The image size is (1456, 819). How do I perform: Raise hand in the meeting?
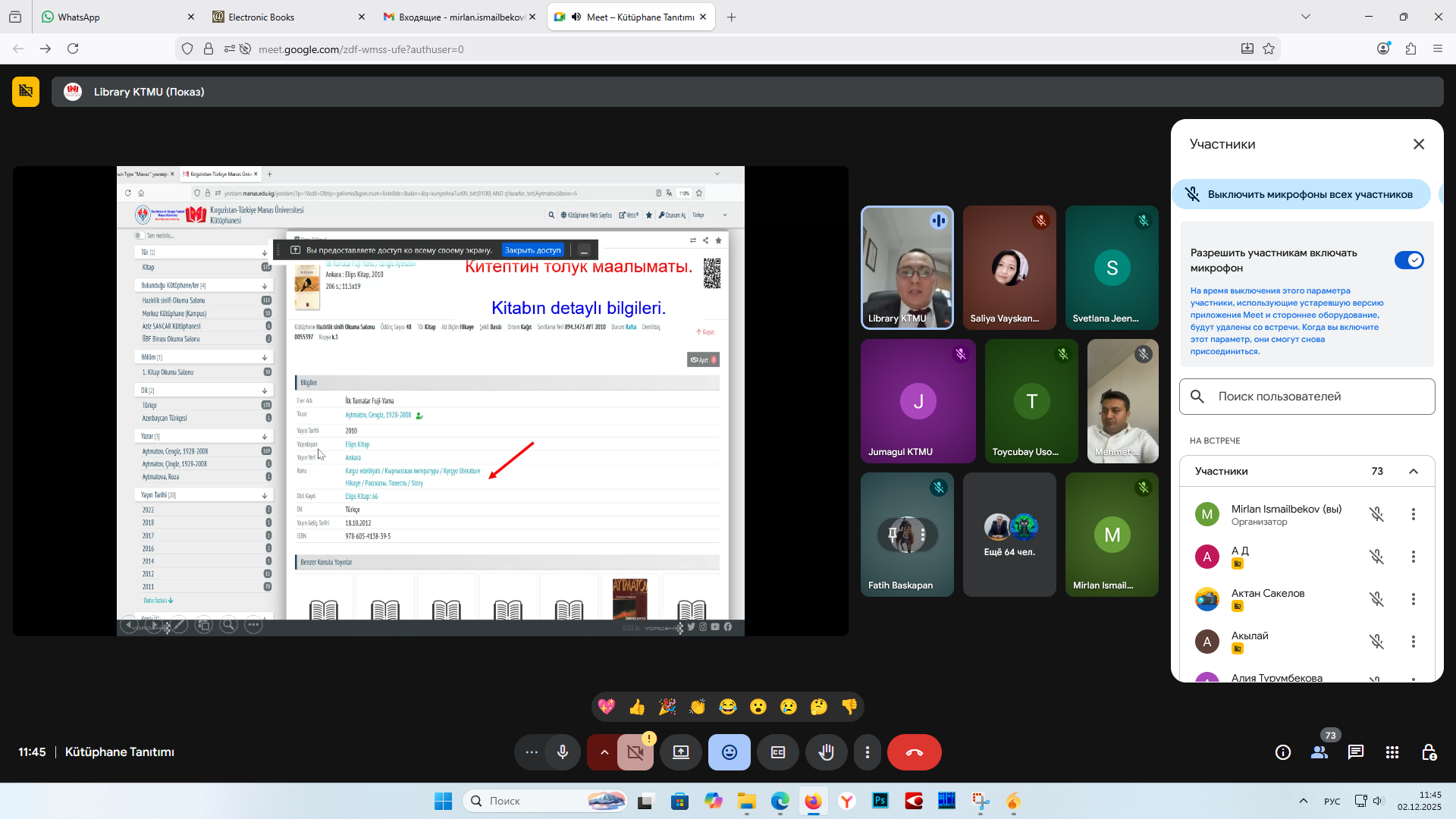click(826, 752)
